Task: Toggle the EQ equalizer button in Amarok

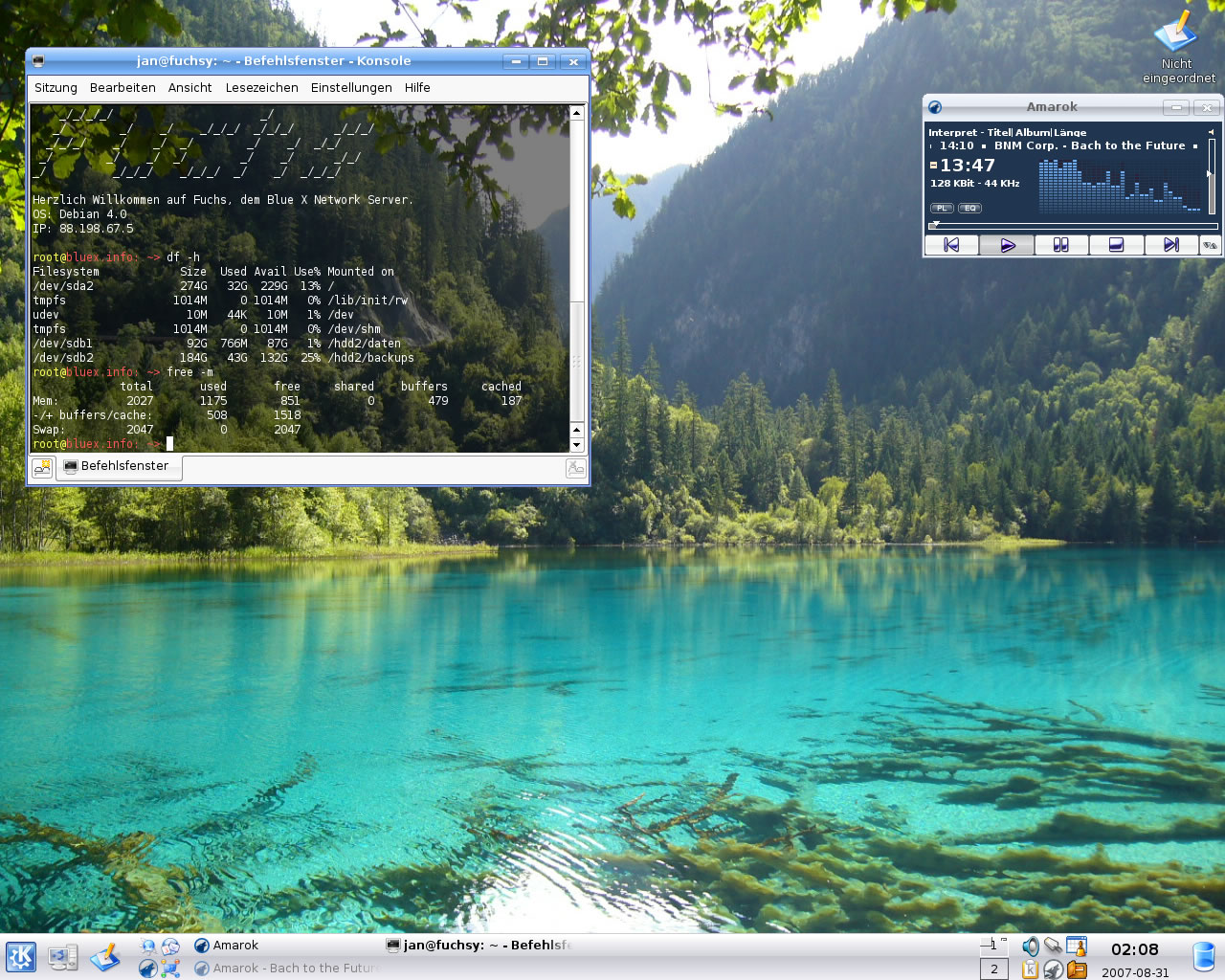Action: pyautogui.click(x=969, y=208)
